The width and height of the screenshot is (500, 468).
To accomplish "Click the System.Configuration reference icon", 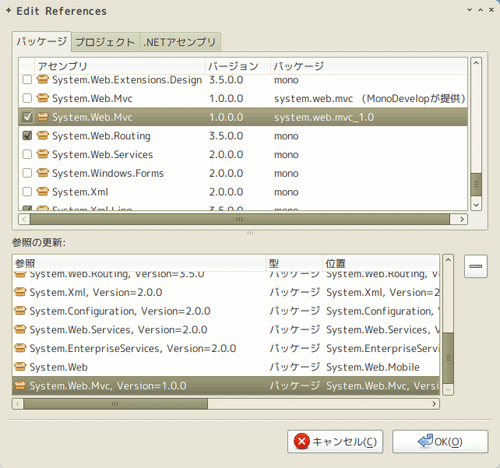I will coord(20,311).
